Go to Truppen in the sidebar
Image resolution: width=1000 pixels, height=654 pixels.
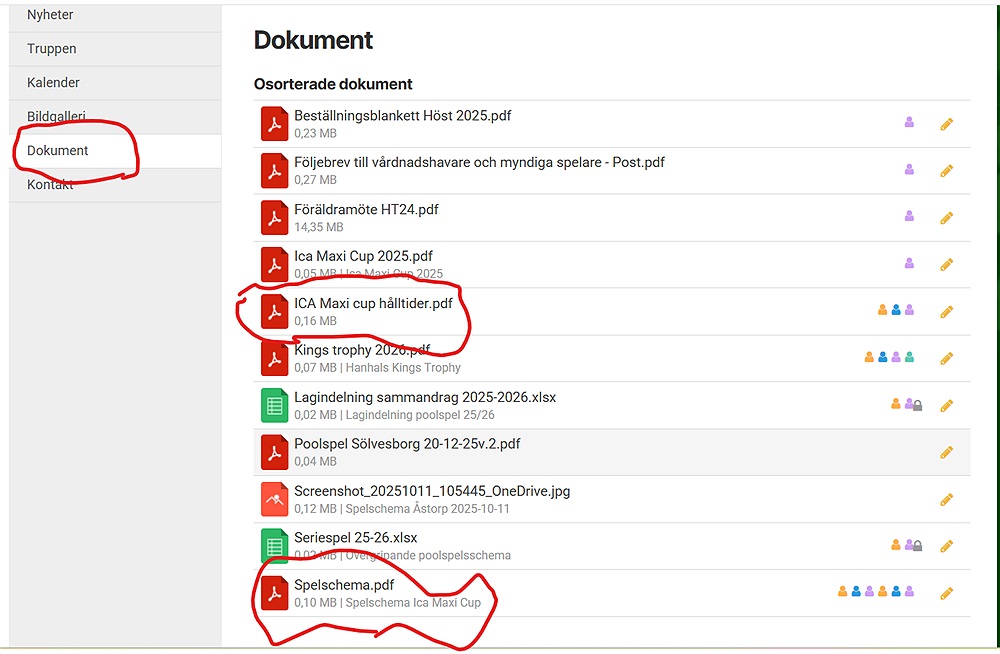pyautogui.click(x=52, y=49)
